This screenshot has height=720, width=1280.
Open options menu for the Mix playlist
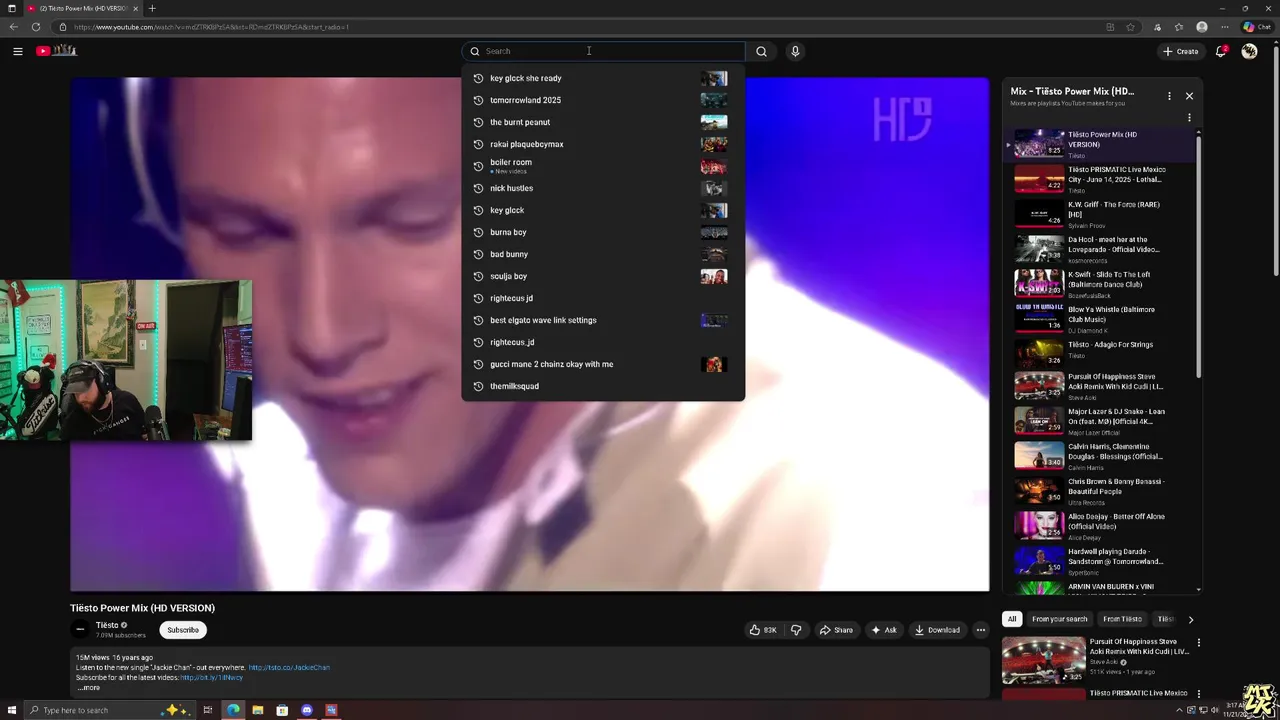[x=1169, y=96]
